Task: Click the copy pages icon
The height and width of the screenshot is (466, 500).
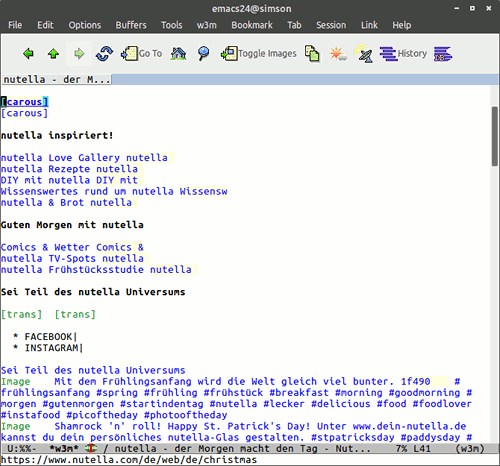Action: click(x=312, y=53)
